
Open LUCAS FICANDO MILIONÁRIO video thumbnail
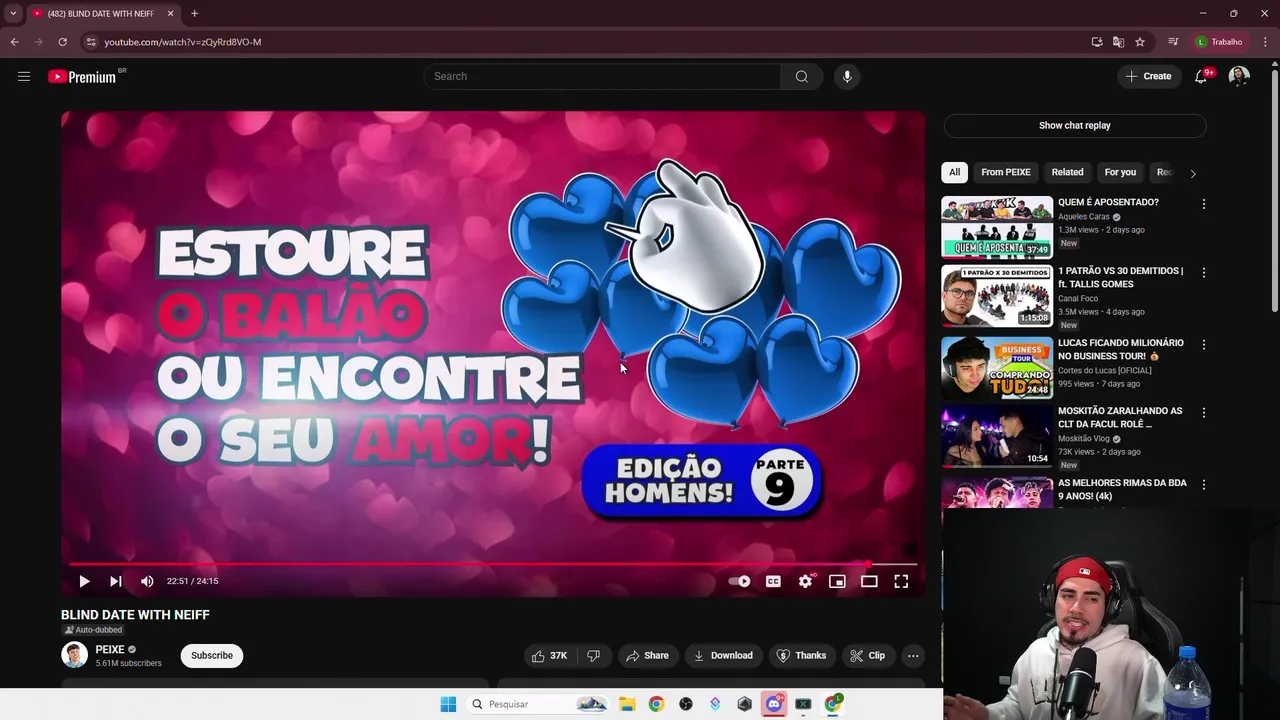click(x=997, y=367)
